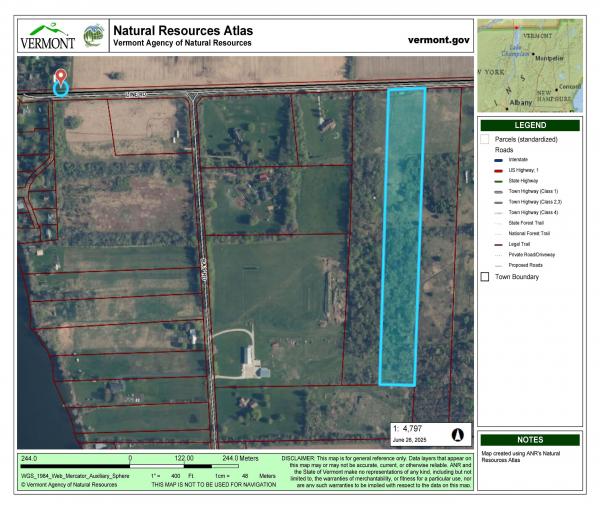Click the cyan highlighted parcel
Image resolution: width=600 pixels, height=509 pixels.
coord(404,235)
